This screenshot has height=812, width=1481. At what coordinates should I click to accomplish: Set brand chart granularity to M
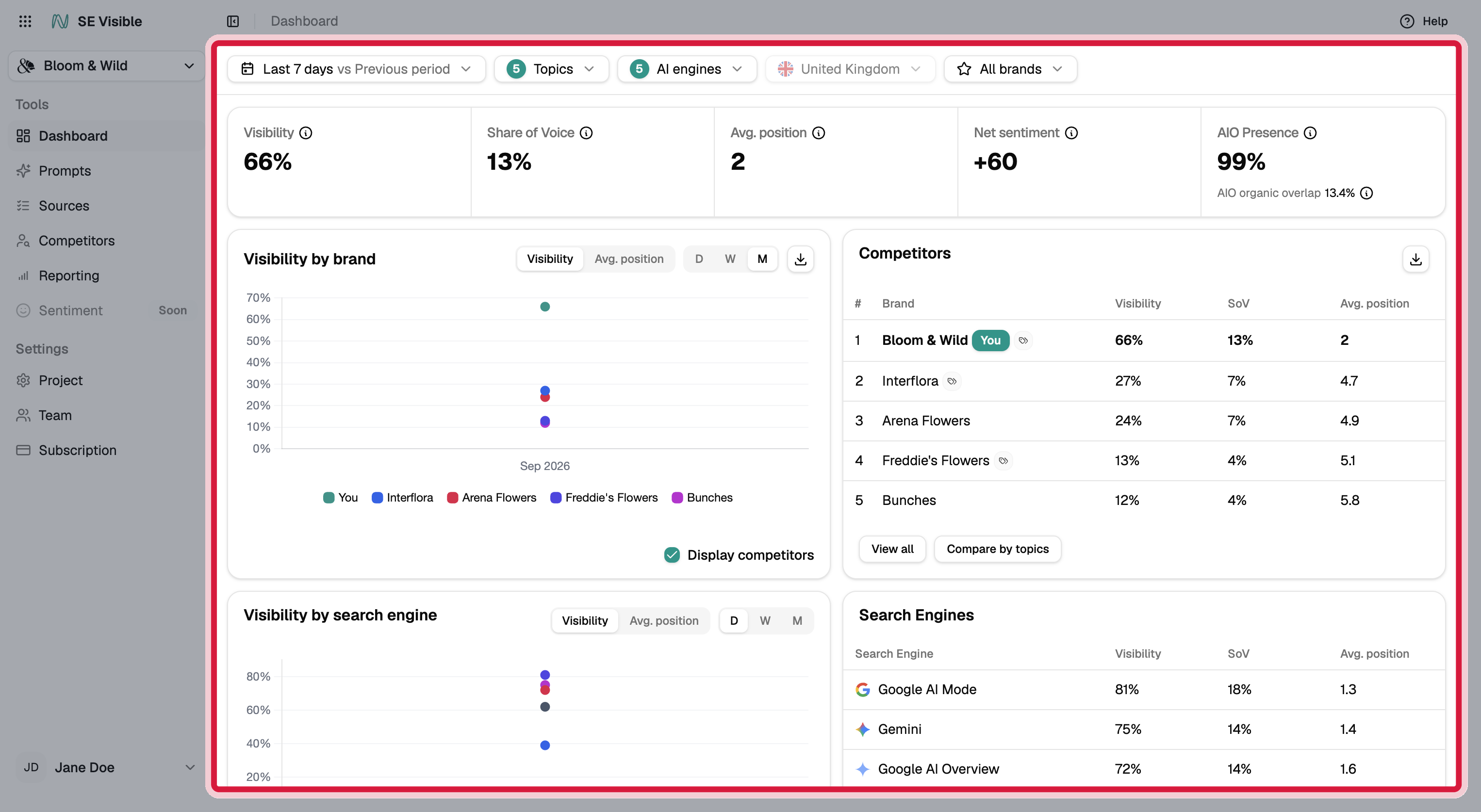762,259
